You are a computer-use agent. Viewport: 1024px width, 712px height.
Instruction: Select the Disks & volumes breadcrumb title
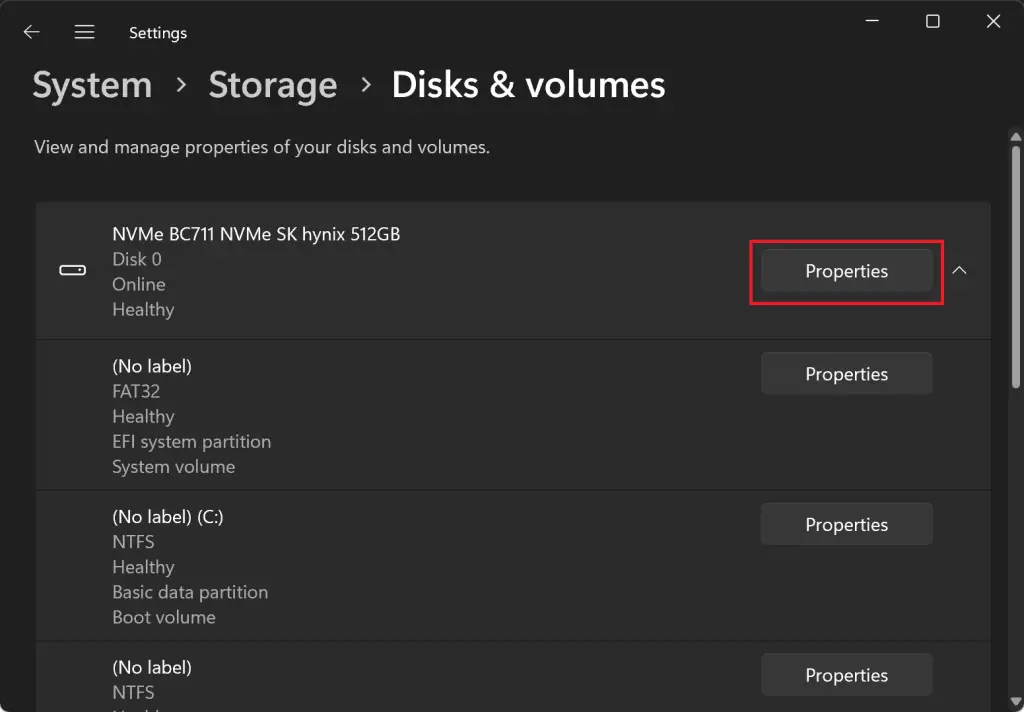pos(529,85)
